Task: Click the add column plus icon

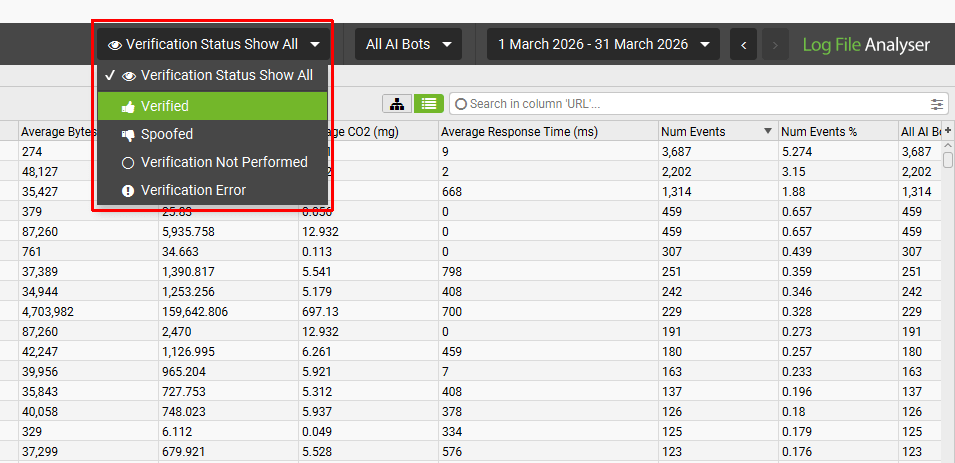Action: (947, 131)
